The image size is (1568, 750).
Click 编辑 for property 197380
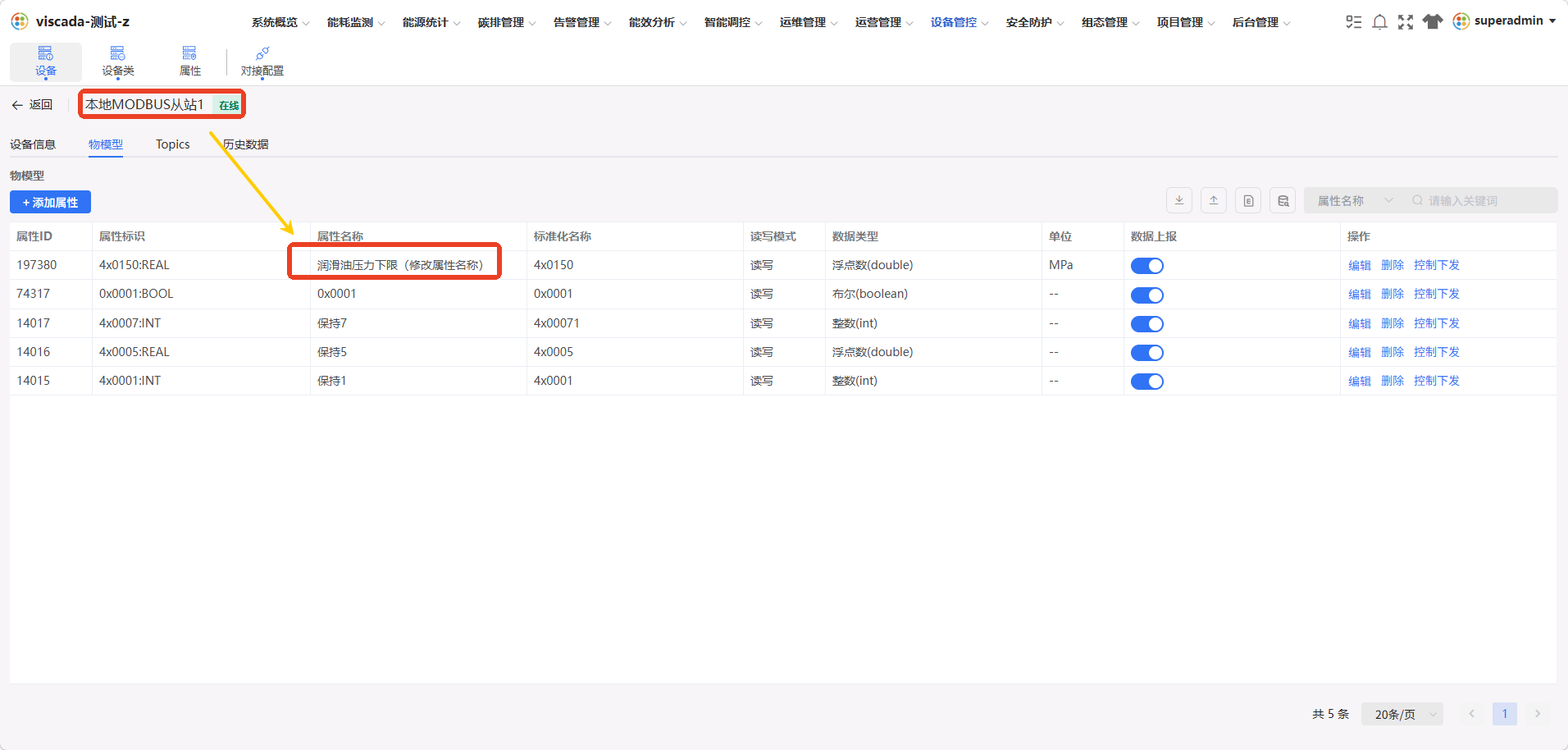click(x=1360, y=265)
